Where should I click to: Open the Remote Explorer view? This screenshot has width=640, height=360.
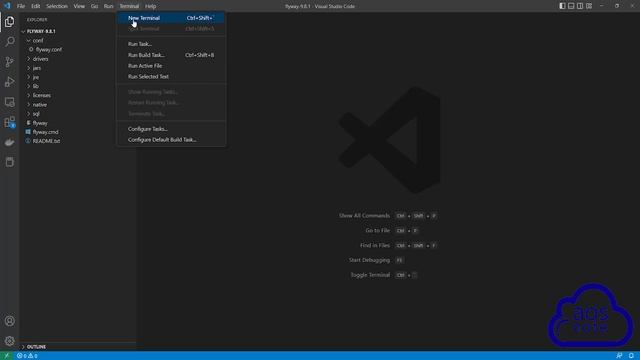[9, 102]
